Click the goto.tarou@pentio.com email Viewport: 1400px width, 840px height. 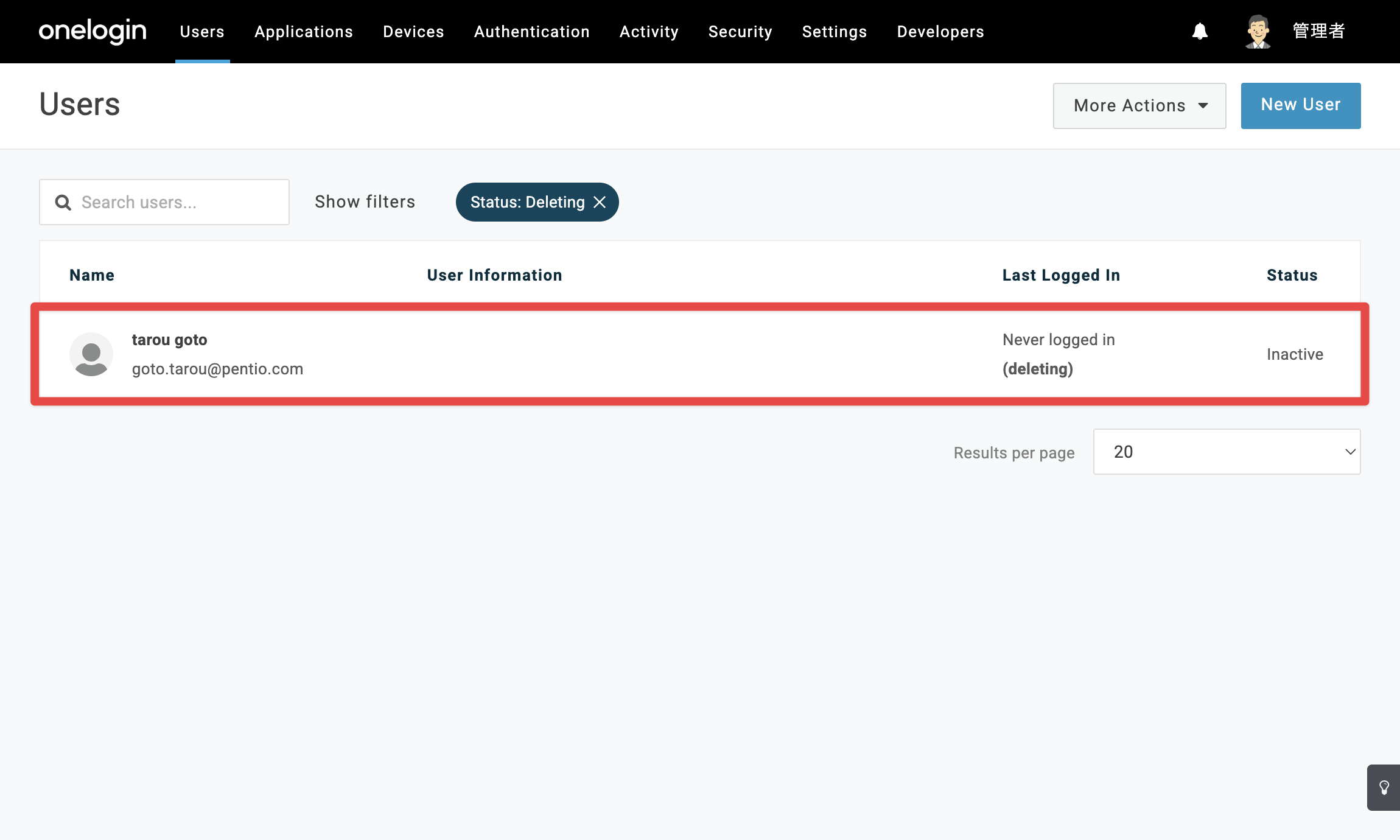[217, 369]
